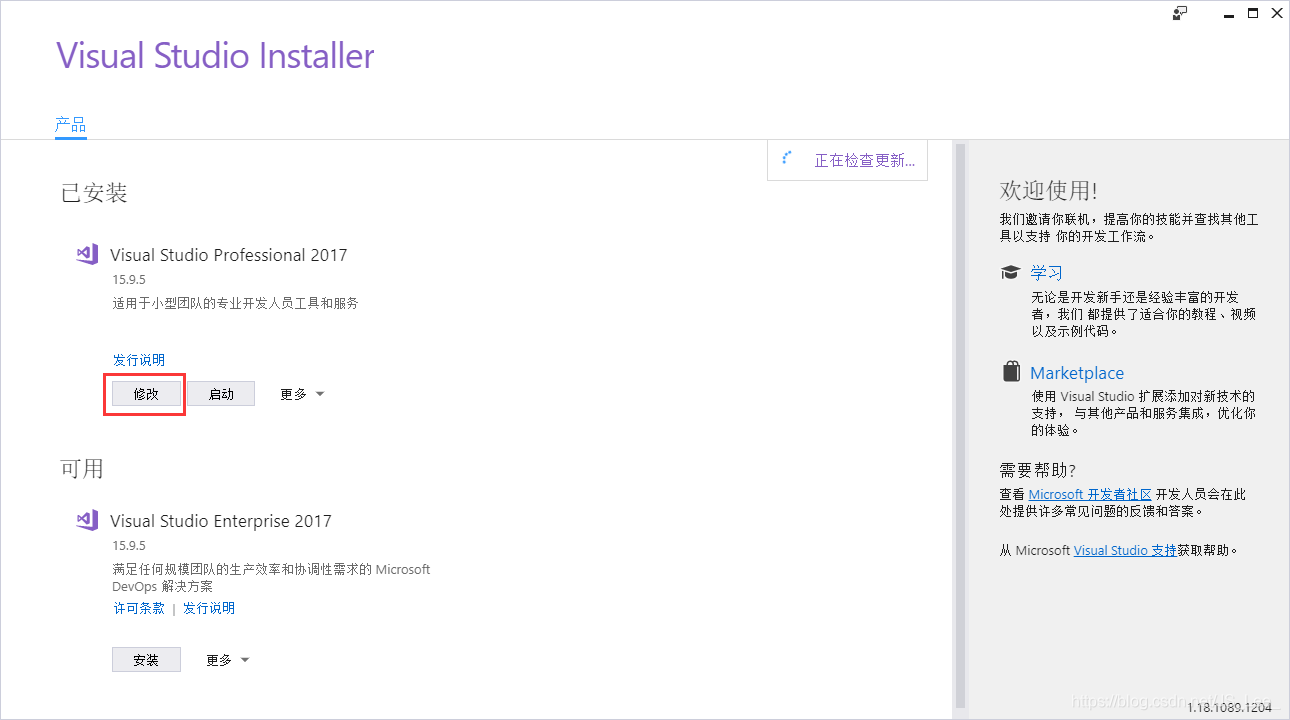The height and width of the screenshot is (720, 1290).
Task: Open Microsoft 开发者社区 link
Action: (x=1090, y=494)
